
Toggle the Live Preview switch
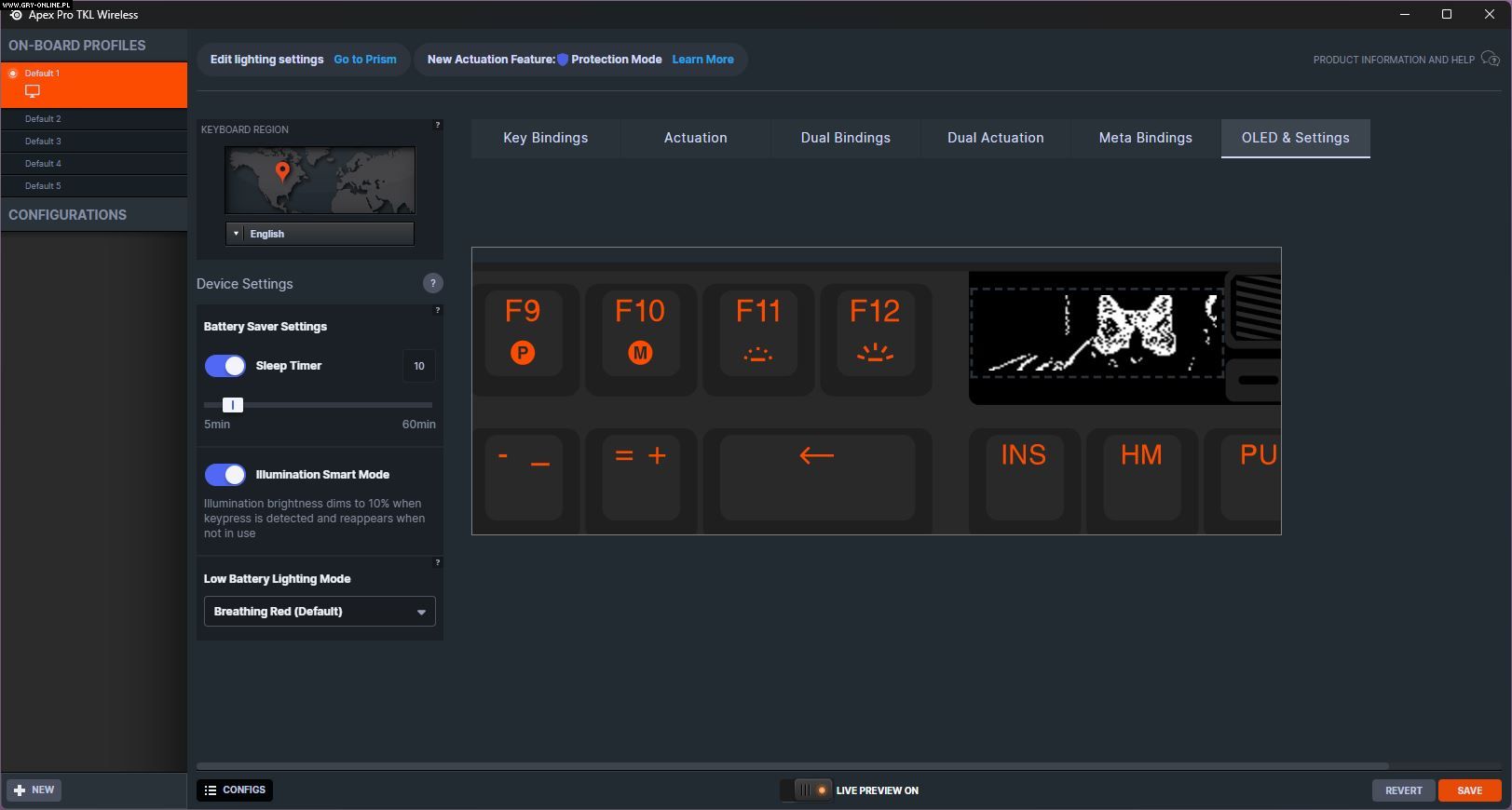pyautogui.click(x=807, y=790)
